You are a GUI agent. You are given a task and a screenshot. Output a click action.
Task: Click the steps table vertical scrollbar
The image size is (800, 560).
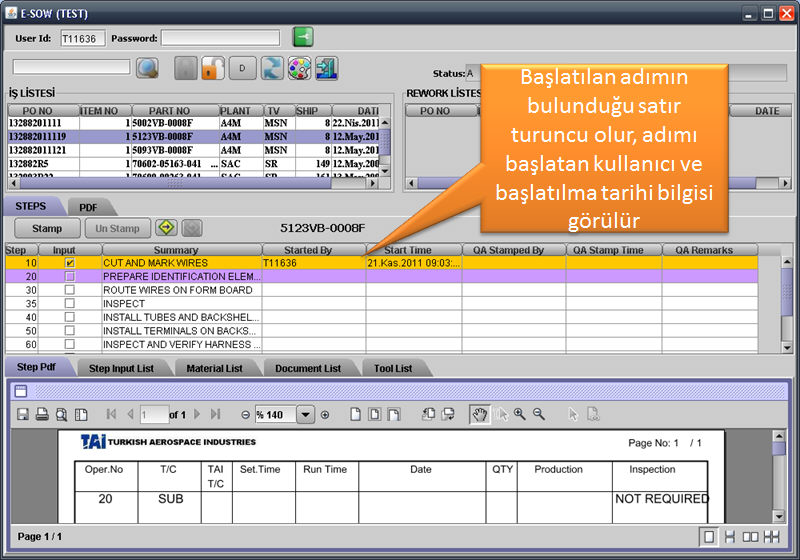787,304
